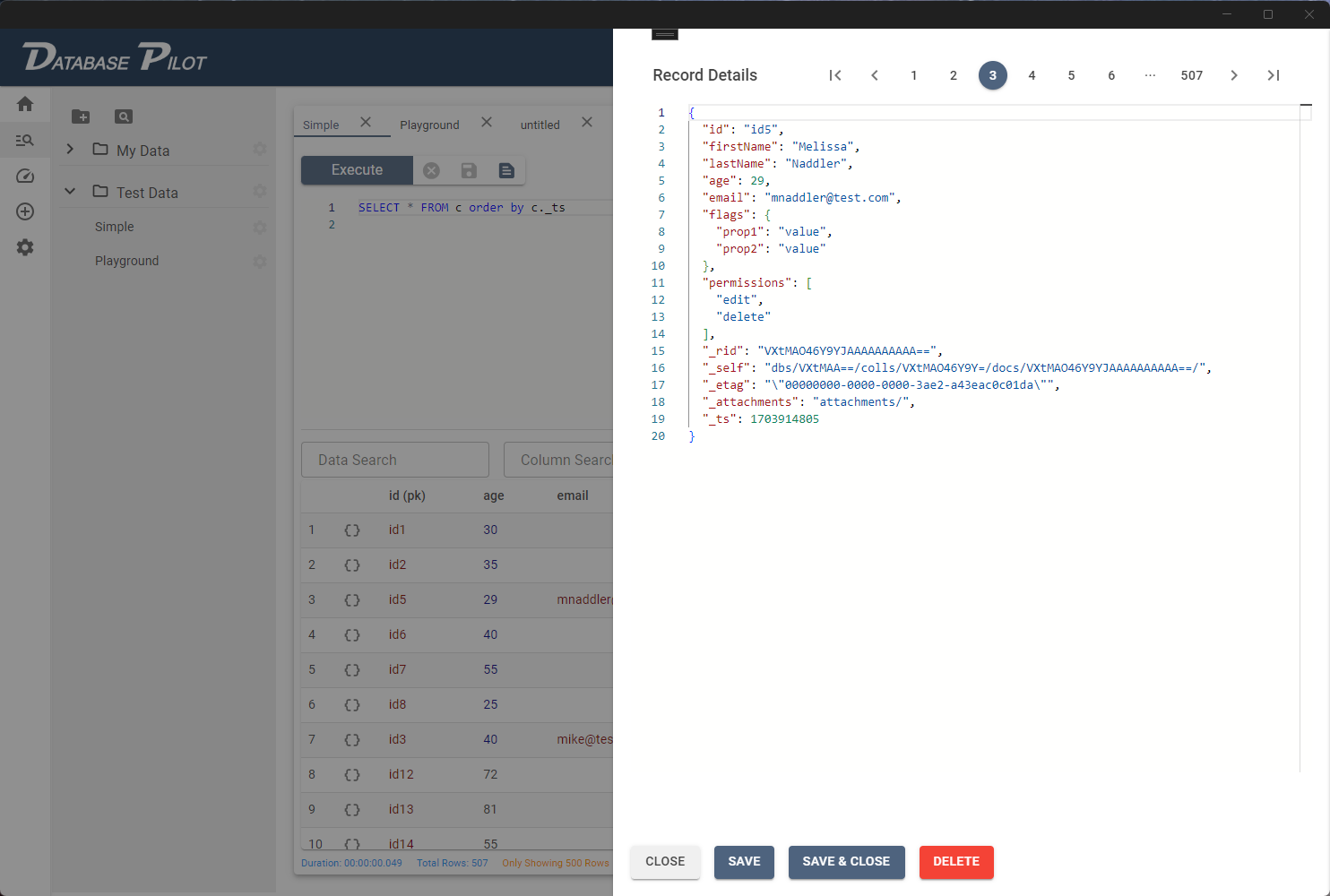Go to record page 507

1192,75
